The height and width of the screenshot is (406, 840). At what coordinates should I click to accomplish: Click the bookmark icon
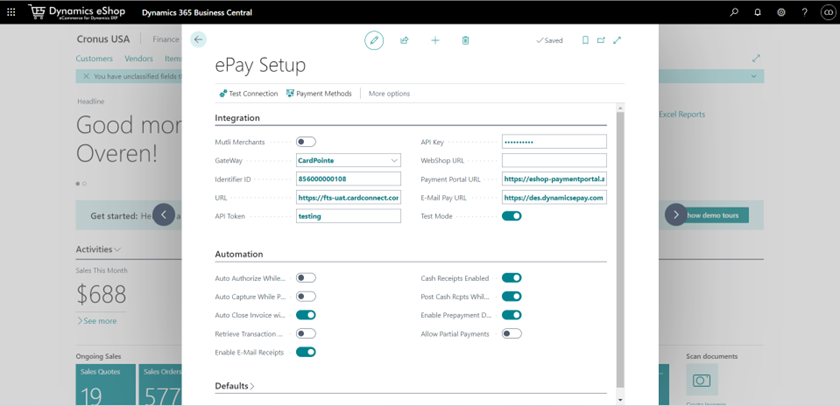click(x=586, y=40)
